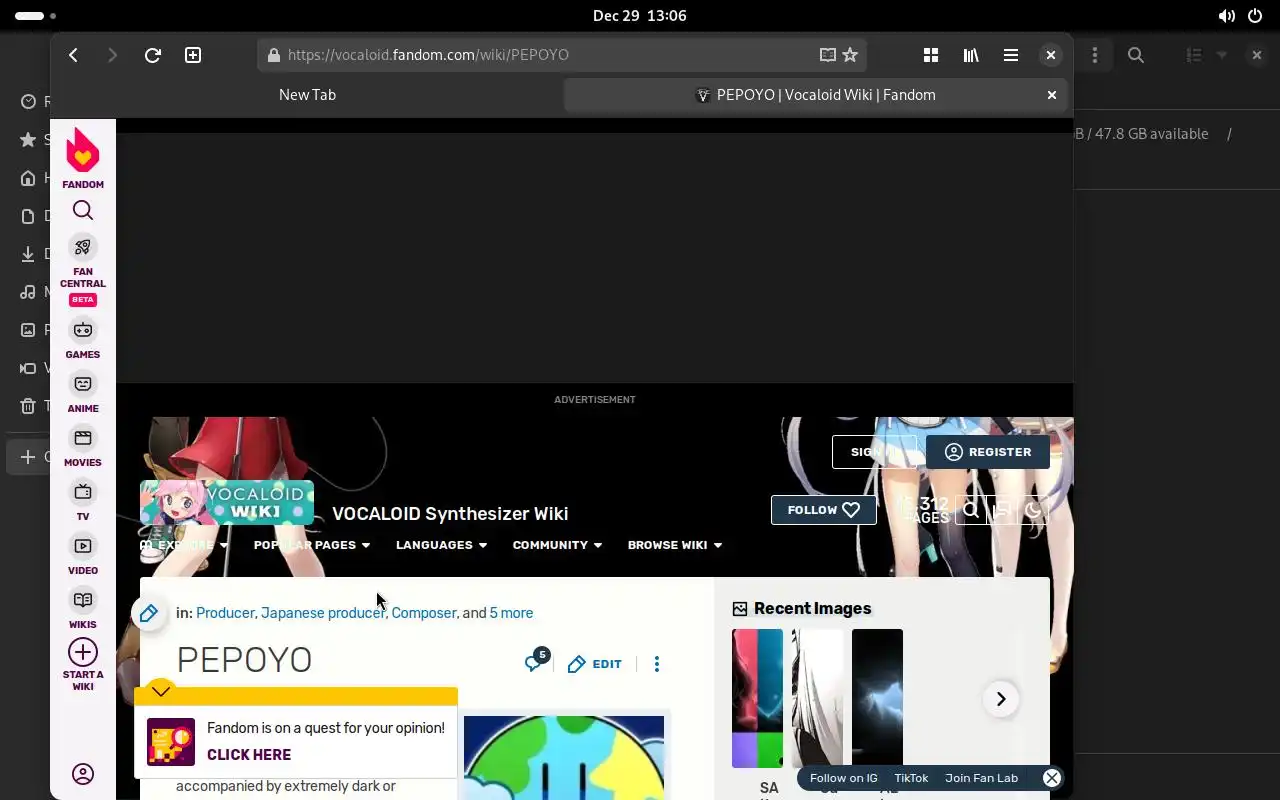The image size is (1280, 800).
Task: Open Fan Central rocket icon
Action: tap(83, 247)
